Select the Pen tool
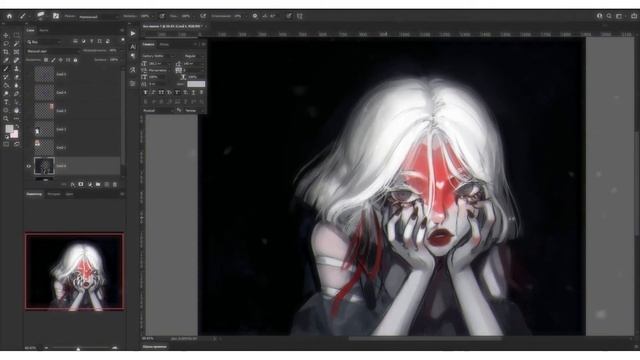The height and width of the screenshot is (360, 640). [x=16, y=93]
